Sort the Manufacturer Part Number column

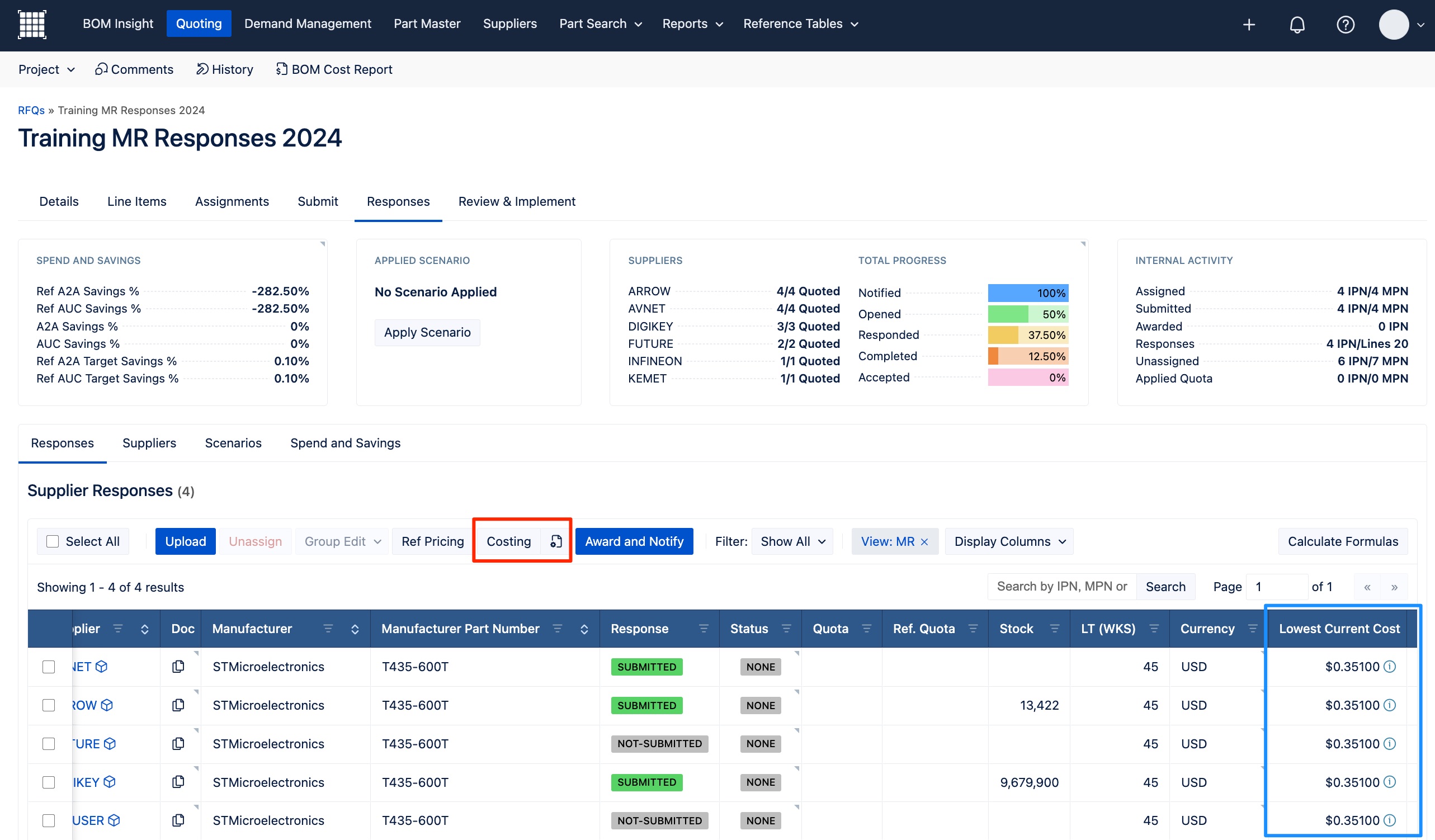tap(584, 629)
